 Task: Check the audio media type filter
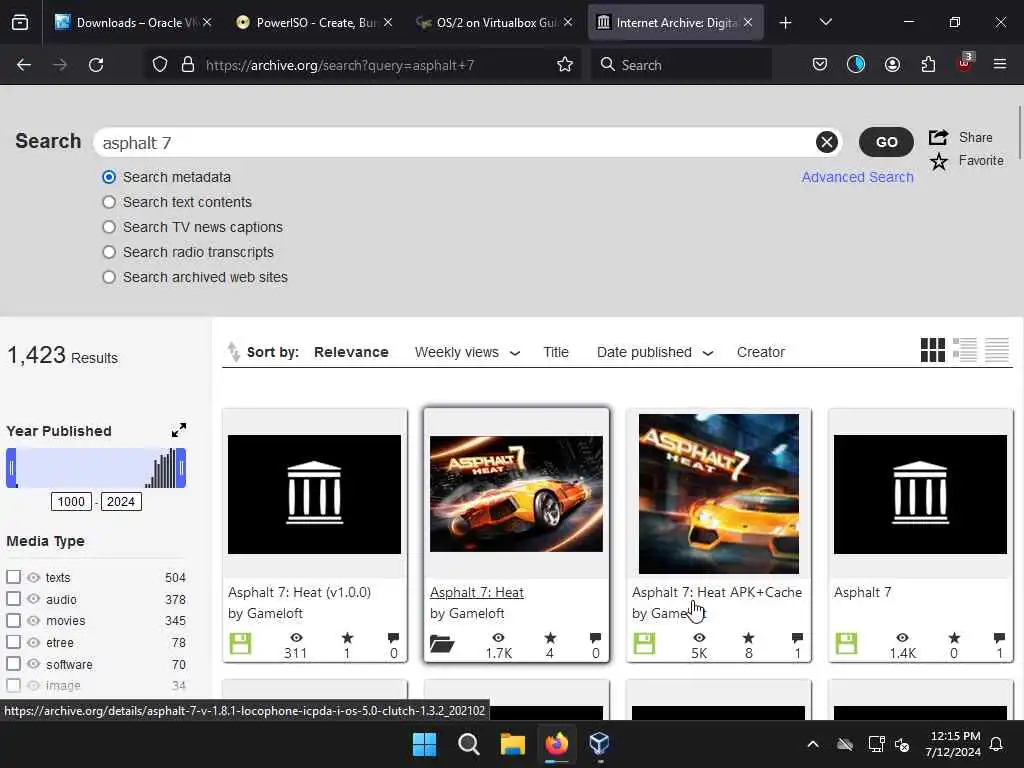pos(13,598)
